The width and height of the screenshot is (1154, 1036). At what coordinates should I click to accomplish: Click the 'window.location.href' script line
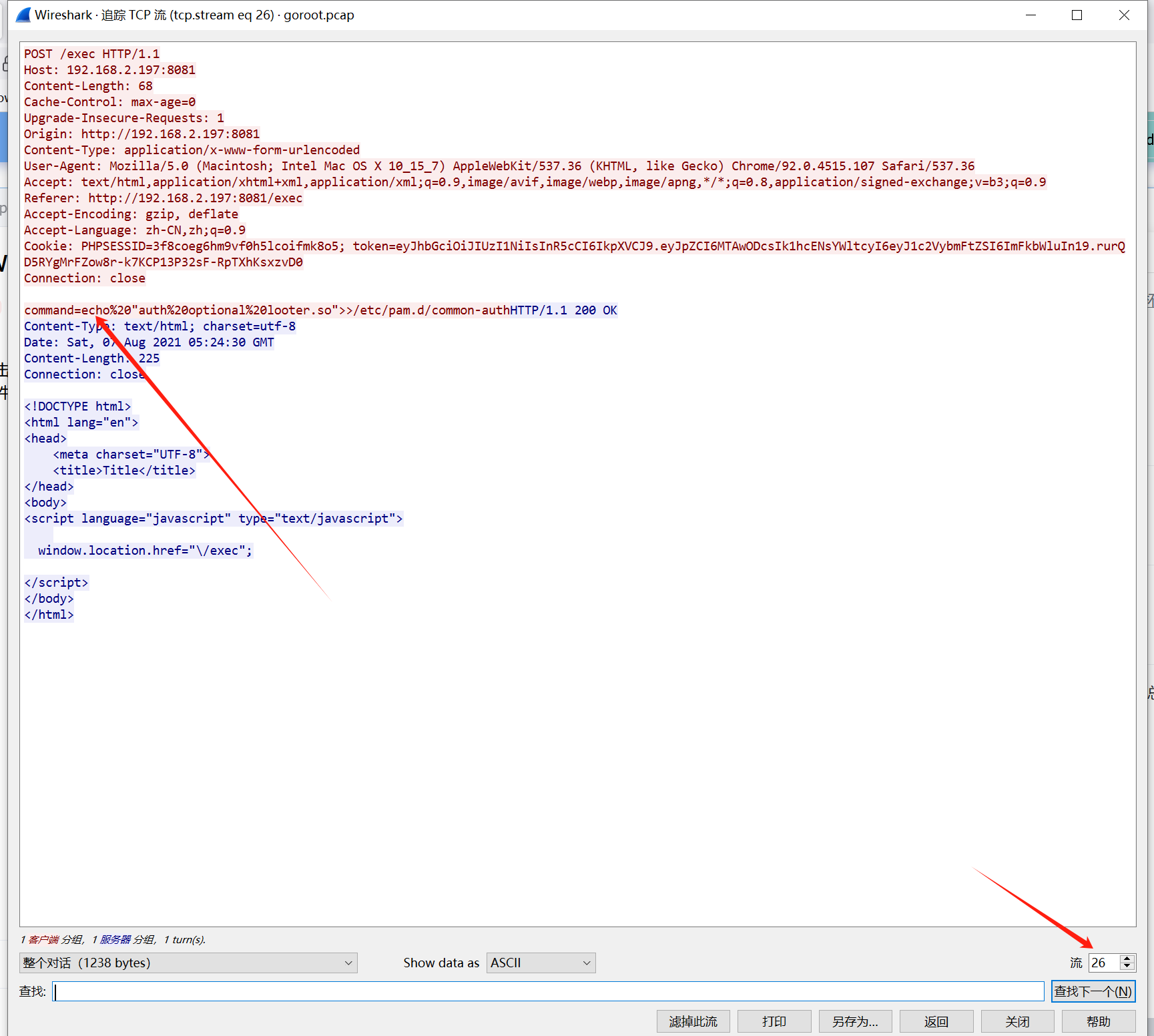146,551
